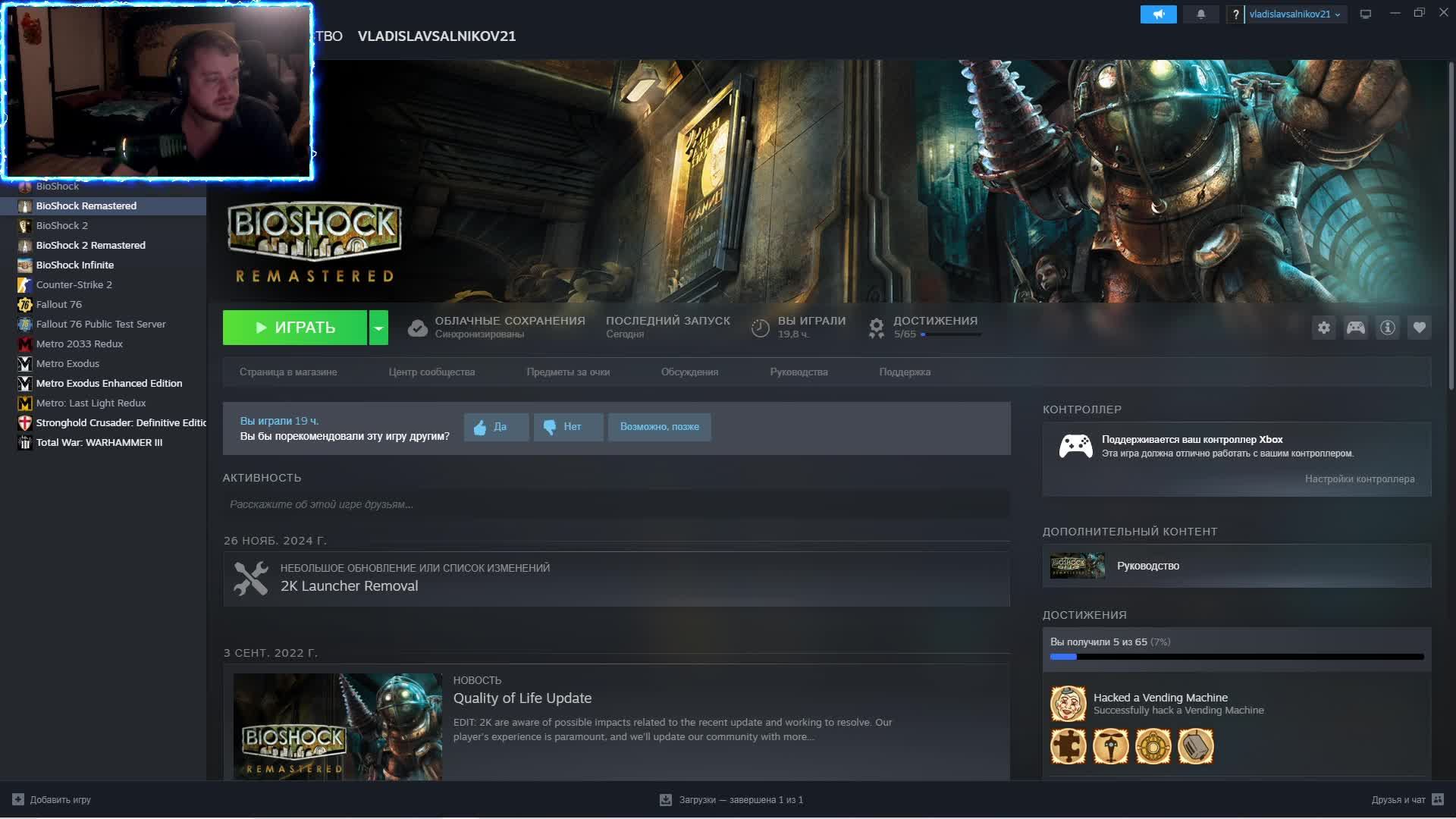The width and height of the screenshot is (1456, 819).
Task: Expand dropdown arrow next to ИГРАТЬ
Action: 378,328
